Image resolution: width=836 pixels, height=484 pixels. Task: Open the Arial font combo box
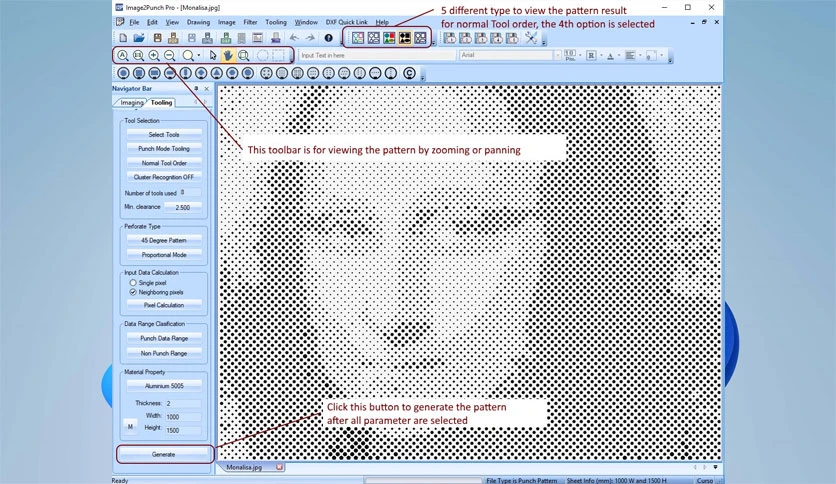(x=510, y=55)
